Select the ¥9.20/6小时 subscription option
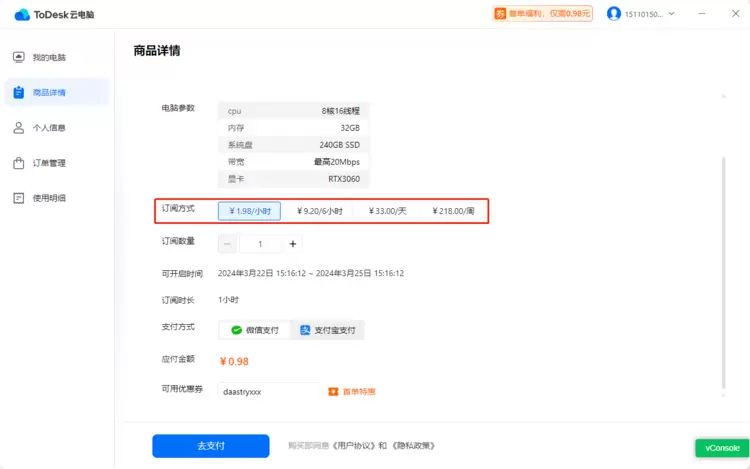The width and height of the screenshot is (750, 469). click(x=320, y=211)
